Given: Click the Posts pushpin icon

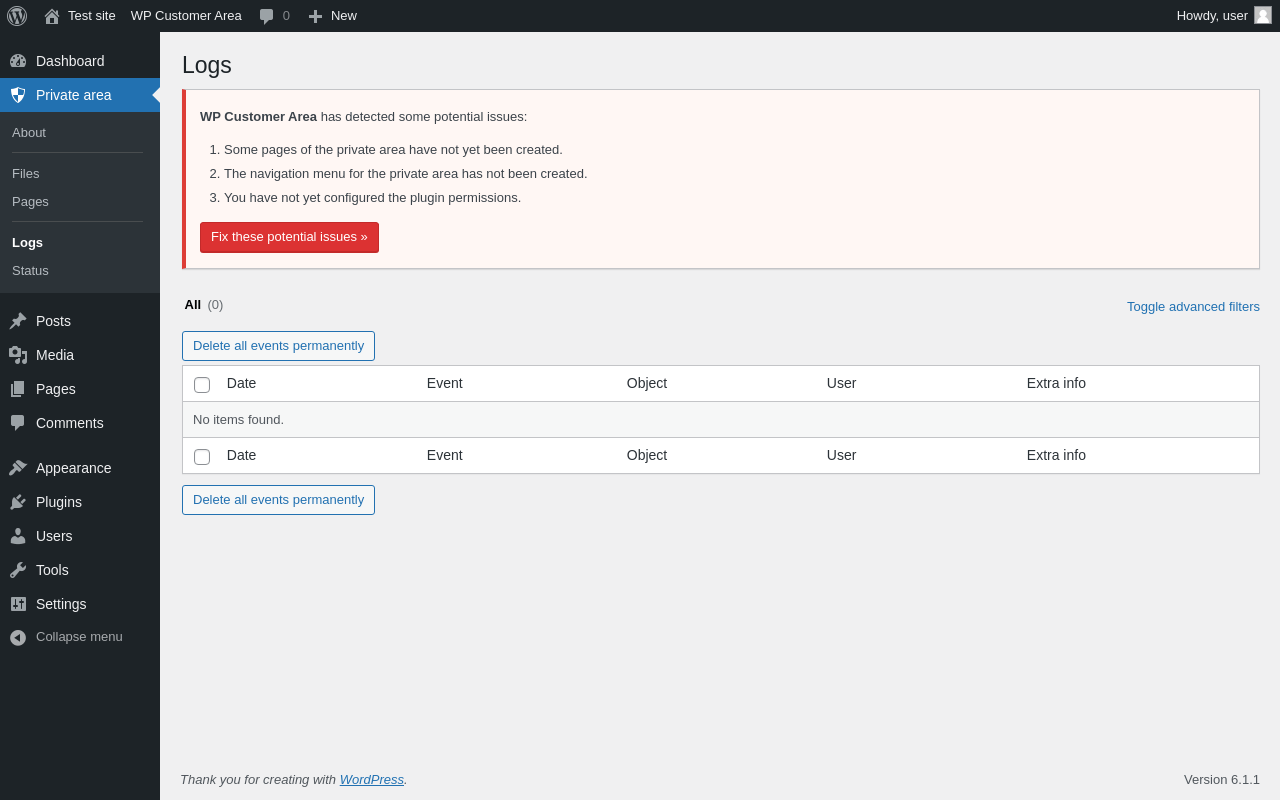Looking at the screenshot, I should 18,321.
